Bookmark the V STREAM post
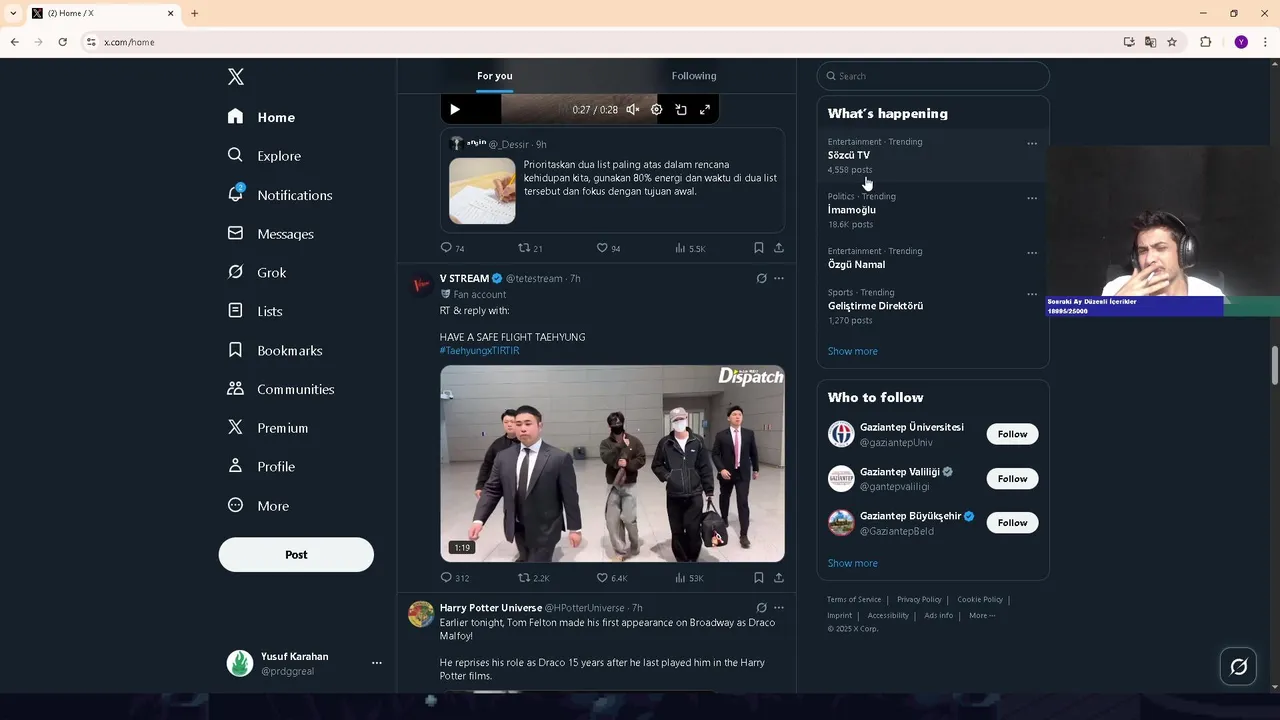The image size is (1280, 720). point(759,578)
